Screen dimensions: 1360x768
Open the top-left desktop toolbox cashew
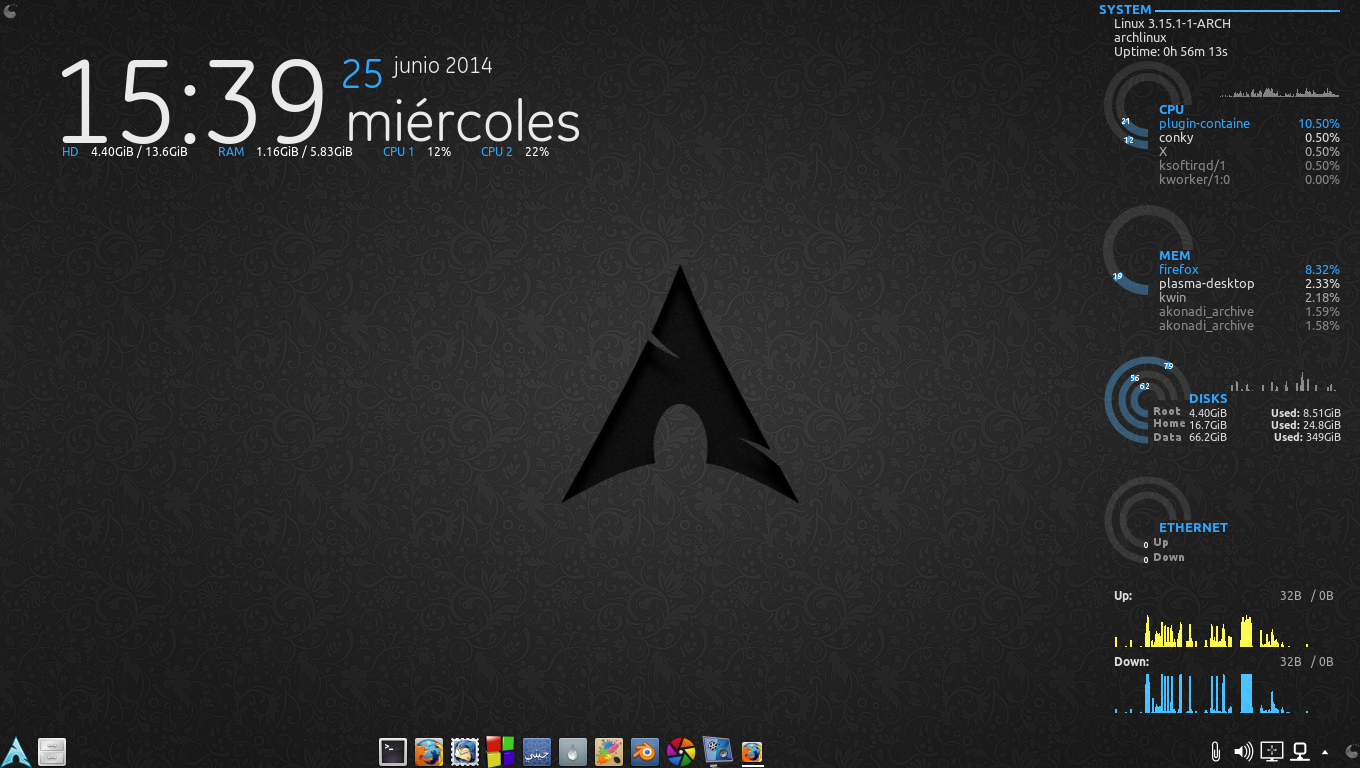[x=9, y=10]
